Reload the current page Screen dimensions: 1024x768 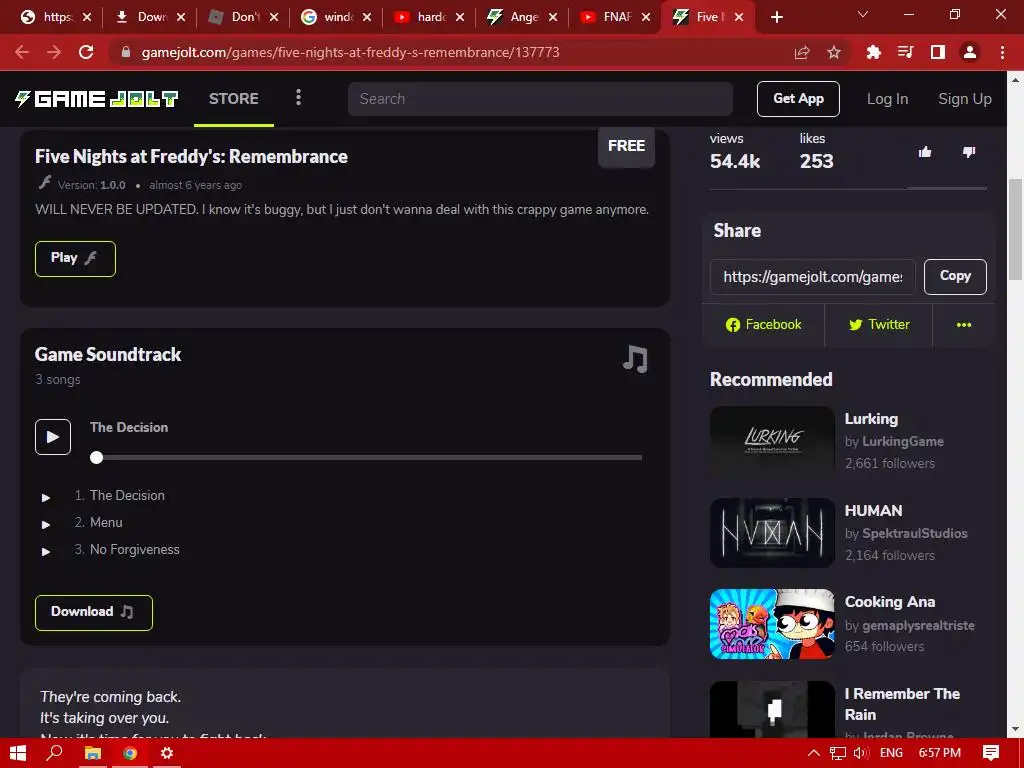click(86, 52)
